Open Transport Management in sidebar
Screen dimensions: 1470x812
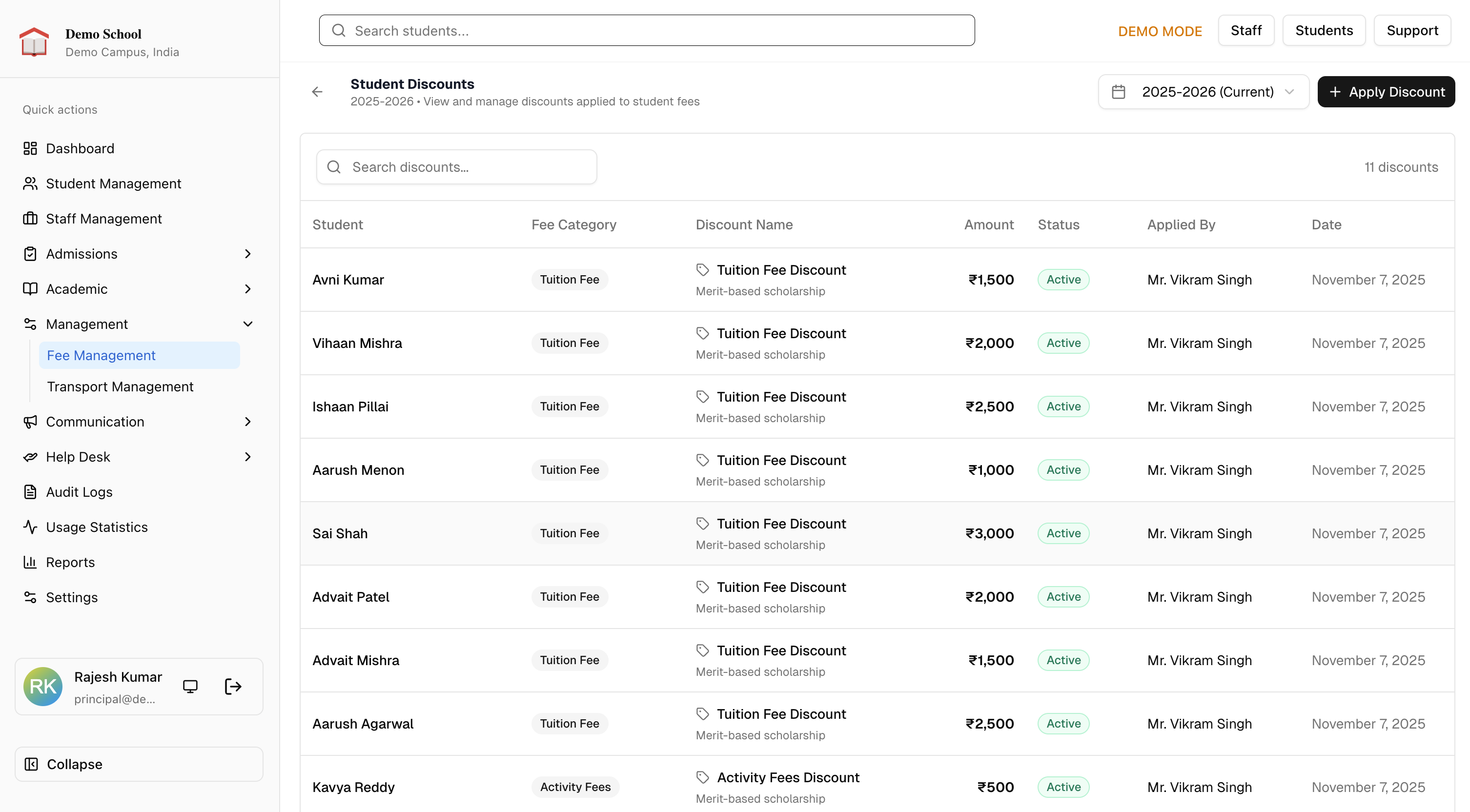point(121,387)
